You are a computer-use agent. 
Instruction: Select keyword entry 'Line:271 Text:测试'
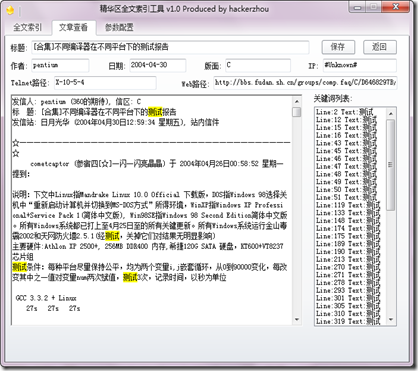pos(348,275)
